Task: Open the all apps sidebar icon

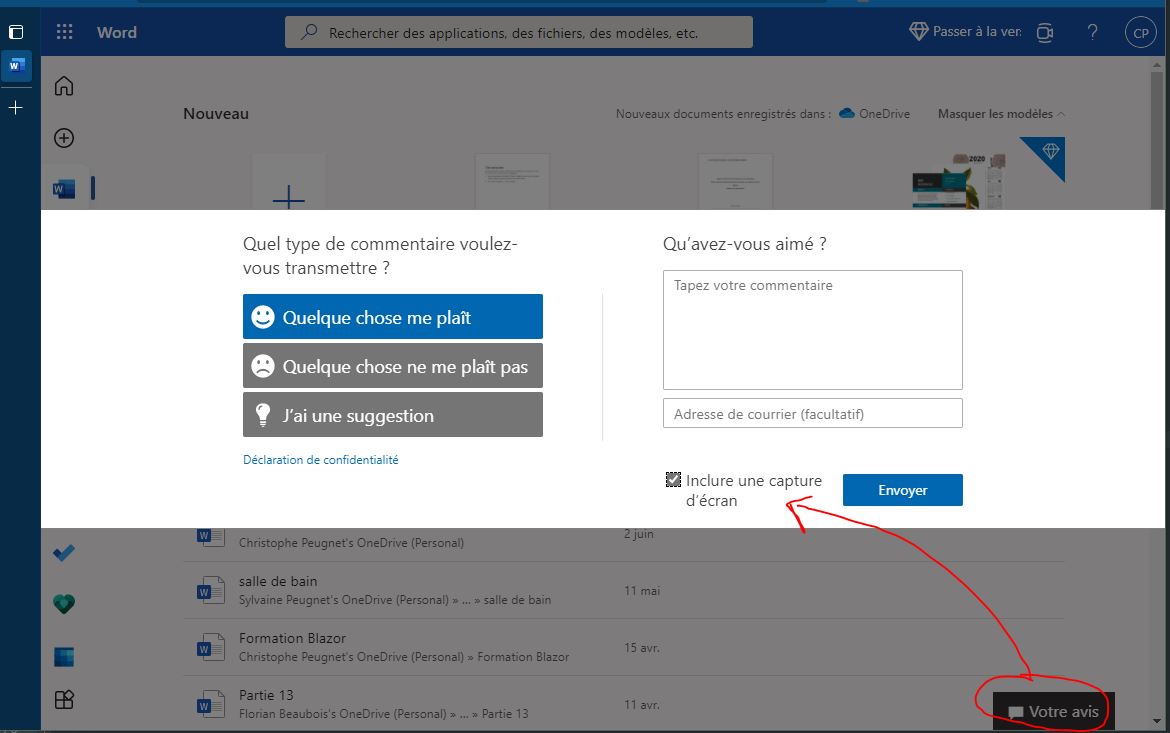Action: [64, 699]
